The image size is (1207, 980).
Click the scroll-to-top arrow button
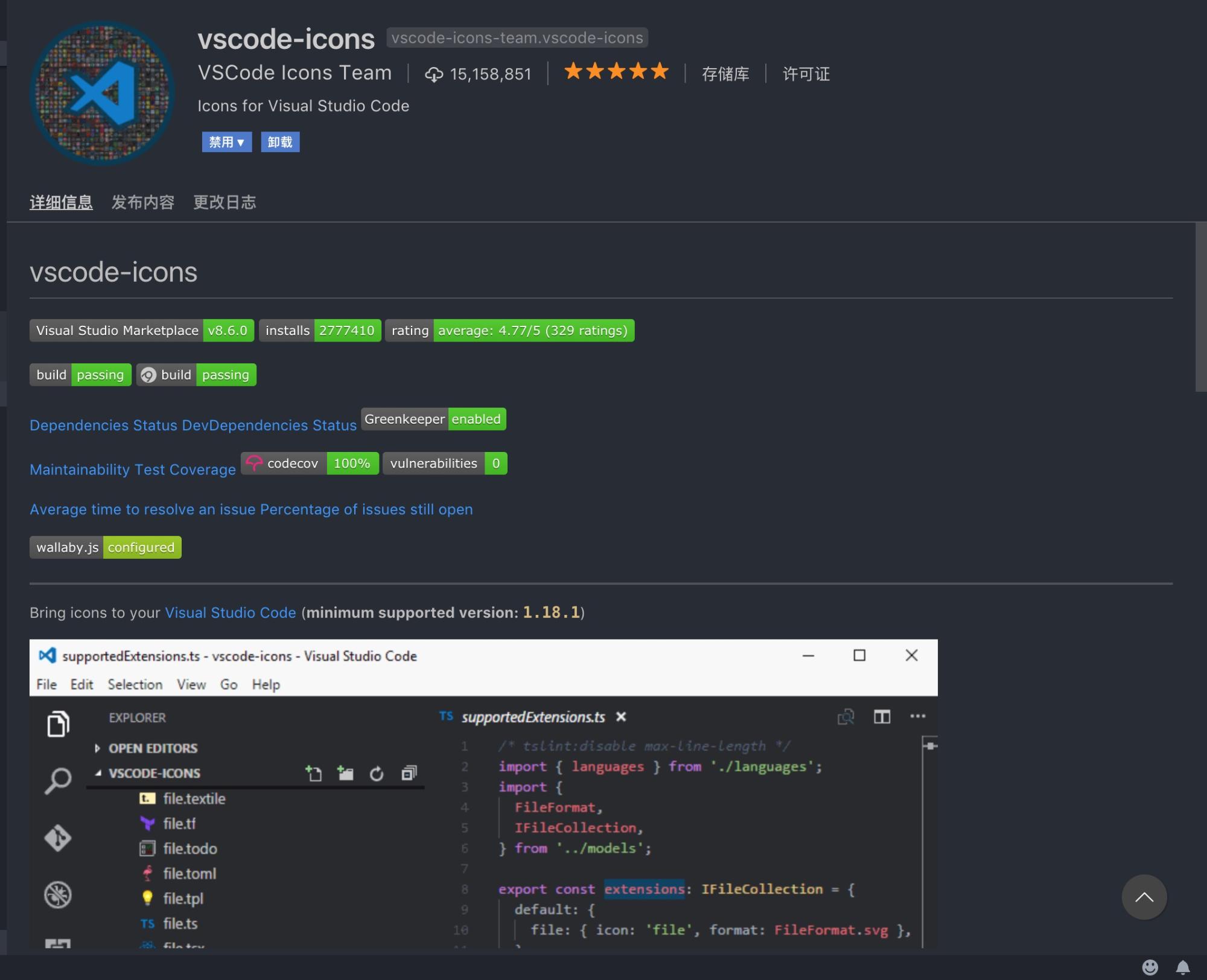pyautogui.click(x=1144, y=897)
